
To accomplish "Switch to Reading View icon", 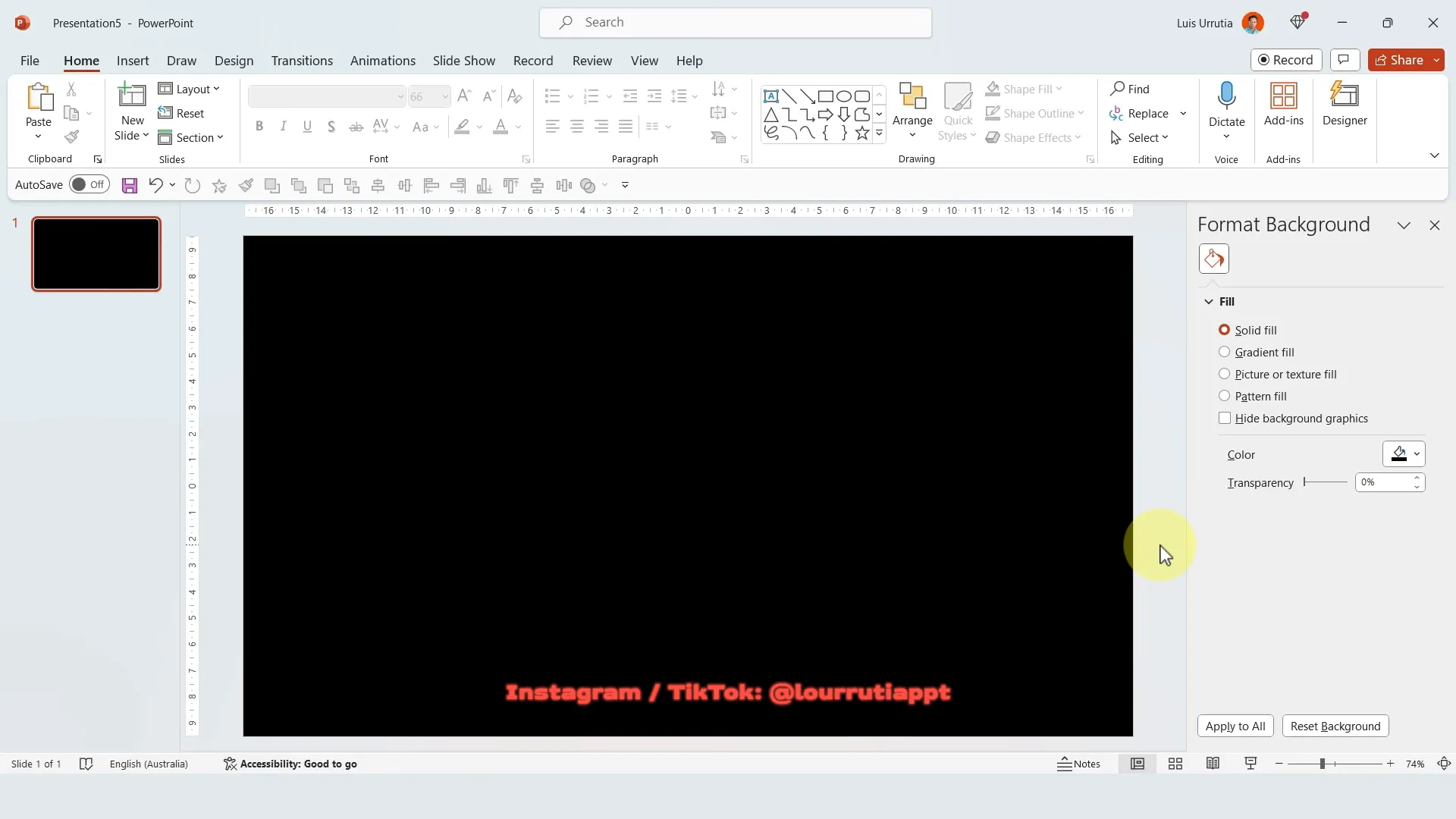I will 1213,764.
